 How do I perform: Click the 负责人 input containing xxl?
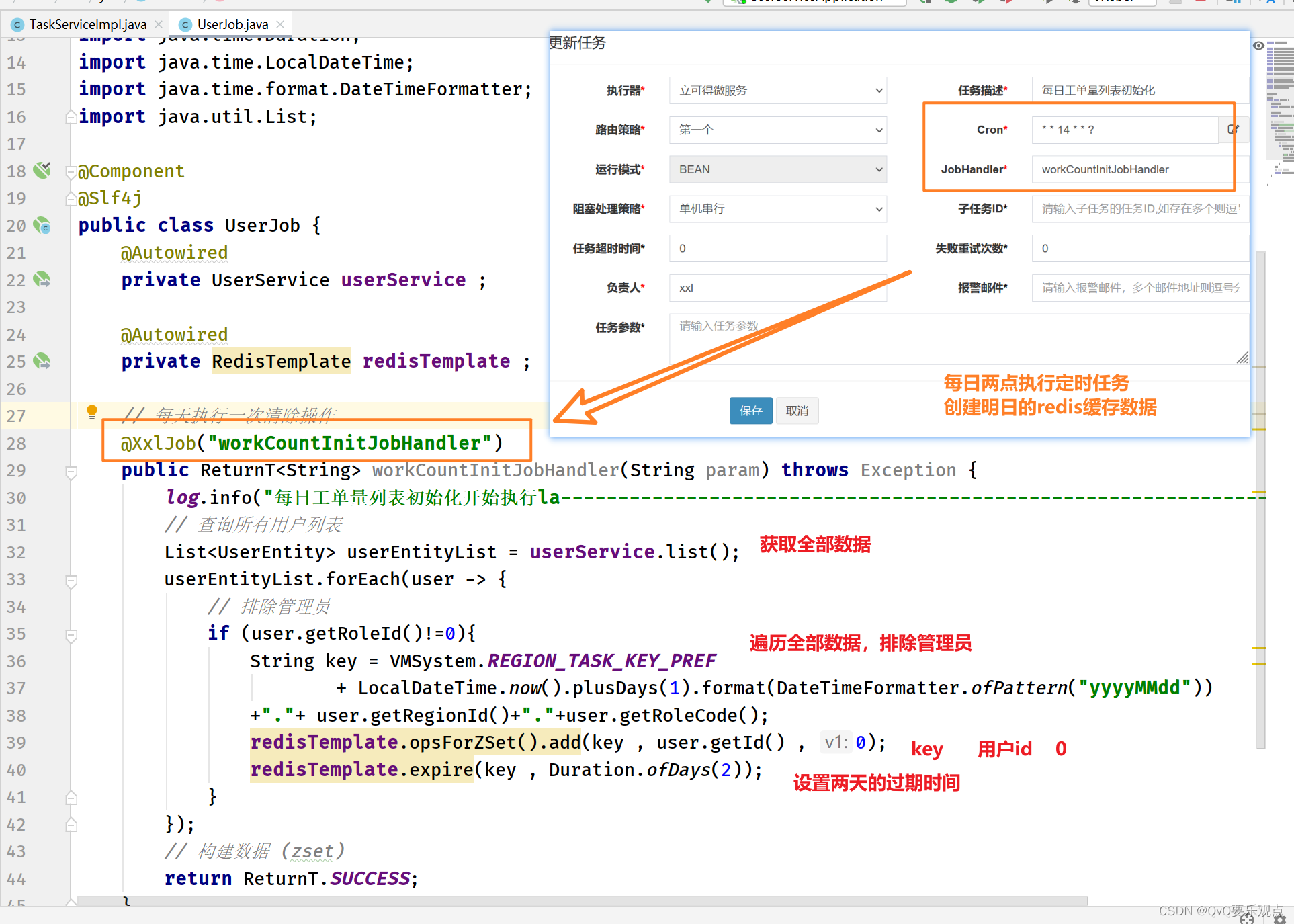coord(778,288)
